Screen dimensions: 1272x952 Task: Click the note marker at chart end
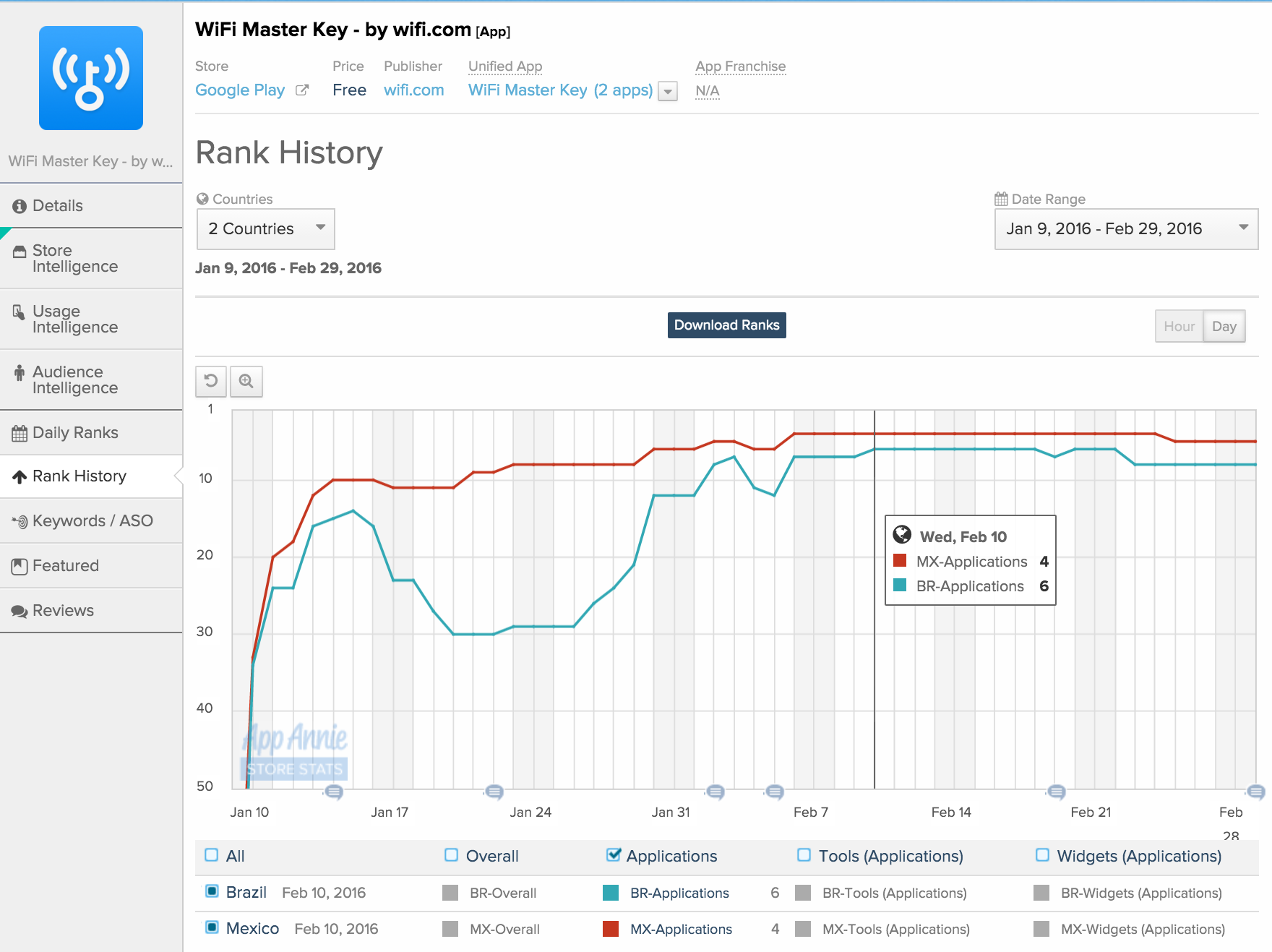pyautogui.click(x=1257, y=792)
